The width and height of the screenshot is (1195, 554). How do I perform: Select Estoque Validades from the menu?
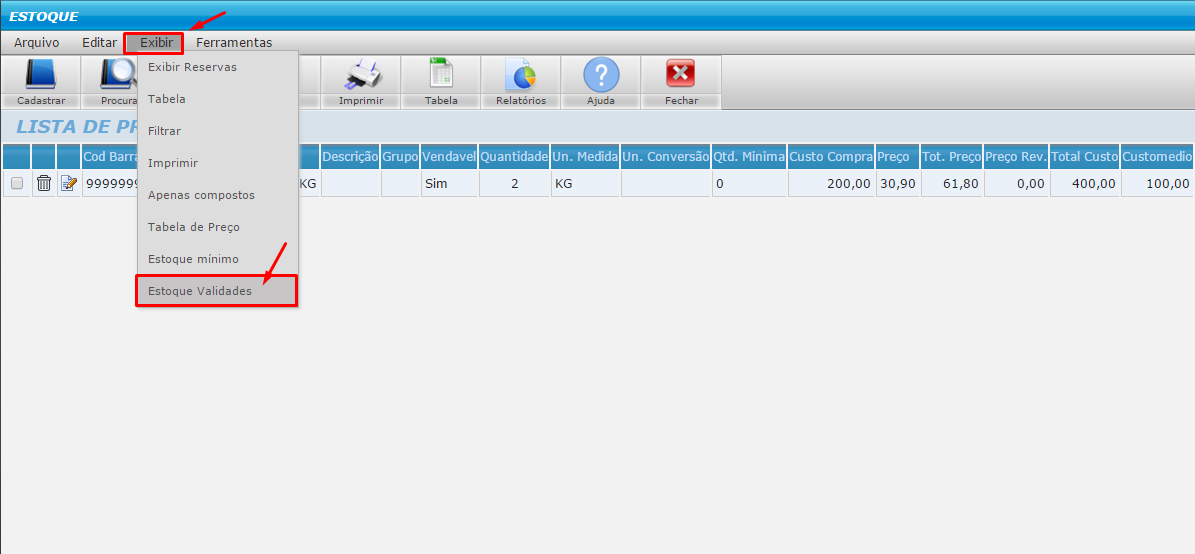216,291
